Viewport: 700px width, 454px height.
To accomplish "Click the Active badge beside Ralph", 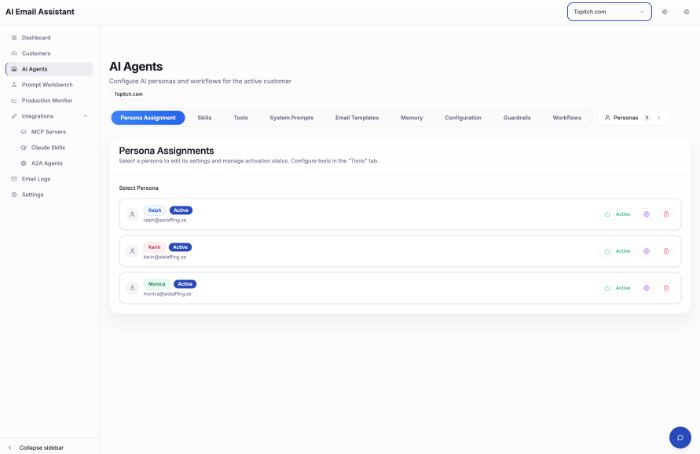I will [x=181, y=210].
